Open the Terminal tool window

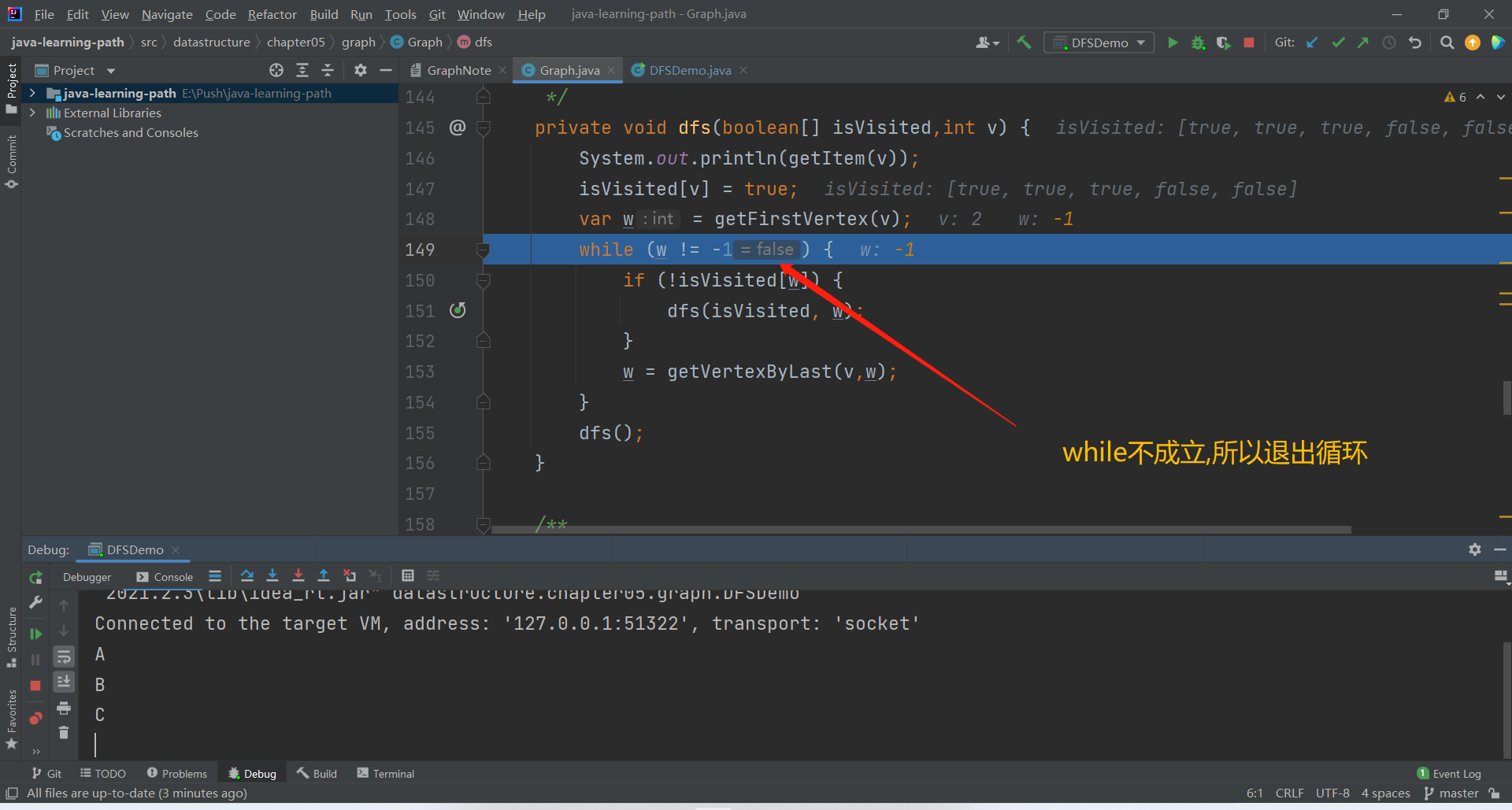tap(386, 774)
